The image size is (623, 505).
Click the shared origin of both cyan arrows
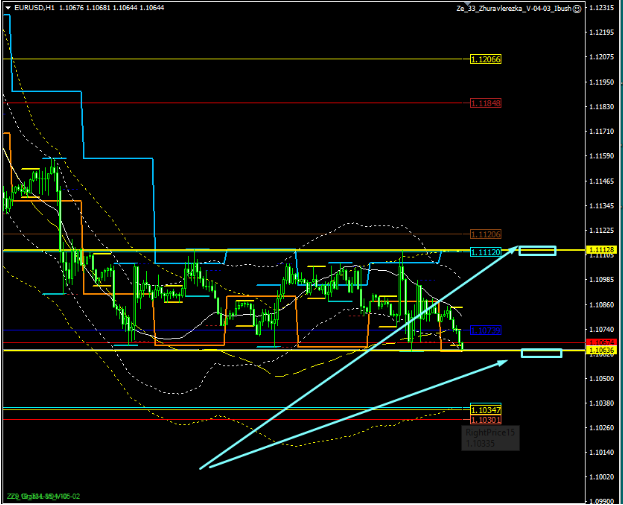pos(201,467)
